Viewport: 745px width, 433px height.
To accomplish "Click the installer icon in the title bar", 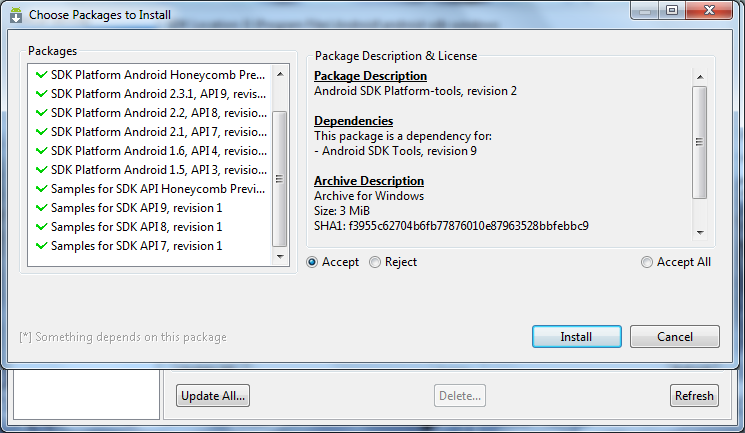I will 16,15.
